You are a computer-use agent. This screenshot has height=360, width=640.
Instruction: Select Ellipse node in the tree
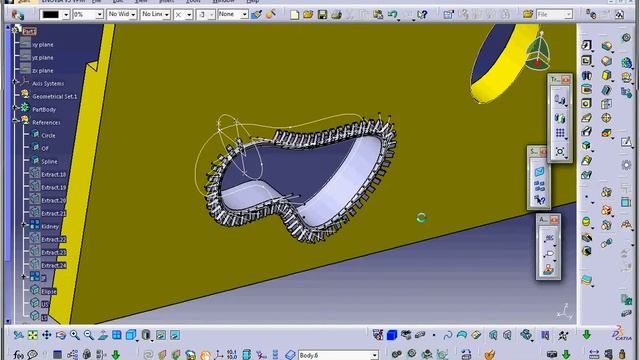point(49,291)
